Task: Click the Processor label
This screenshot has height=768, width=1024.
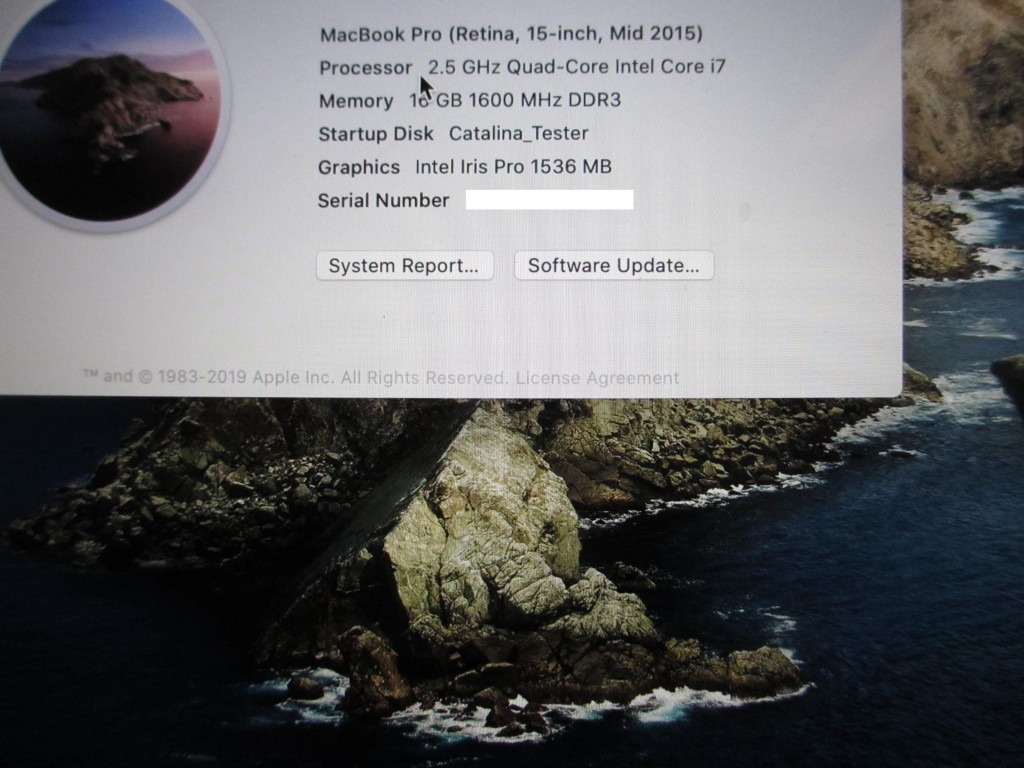Action: (x=366, y=67)
